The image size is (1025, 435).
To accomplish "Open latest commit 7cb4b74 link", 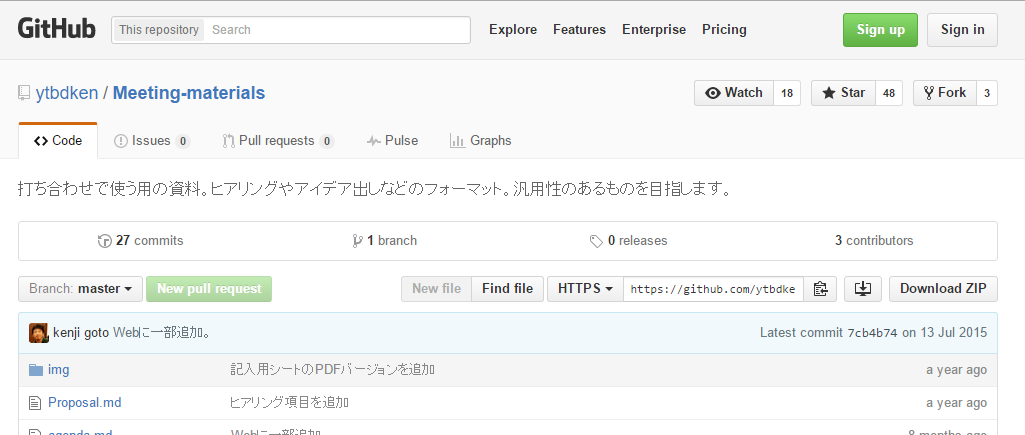I will [872, 333].
